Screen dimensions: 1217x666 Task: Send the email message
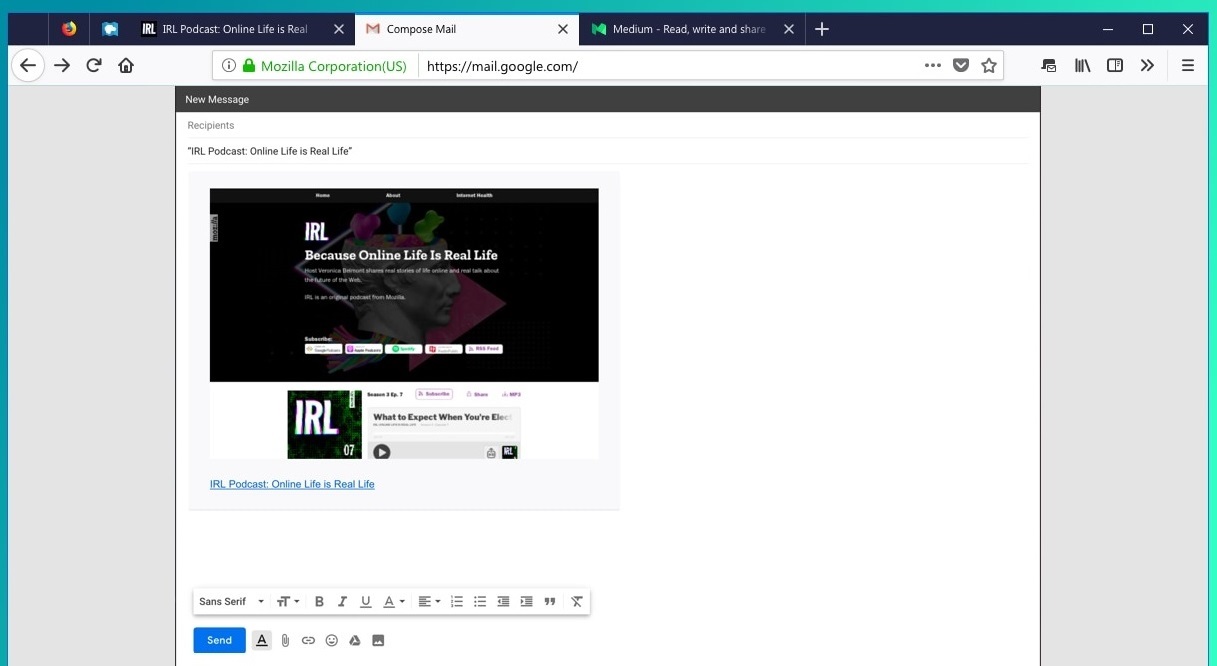coord(219,640)
